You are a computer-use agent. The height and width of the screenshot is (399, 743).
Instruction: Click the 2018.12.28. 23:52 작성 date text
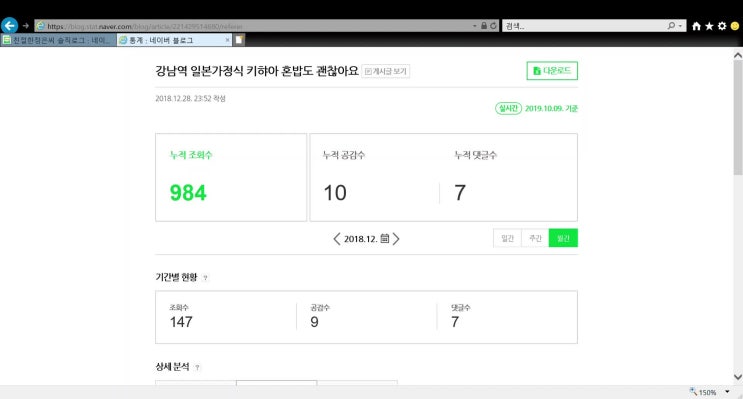click(x=190, y=99)
